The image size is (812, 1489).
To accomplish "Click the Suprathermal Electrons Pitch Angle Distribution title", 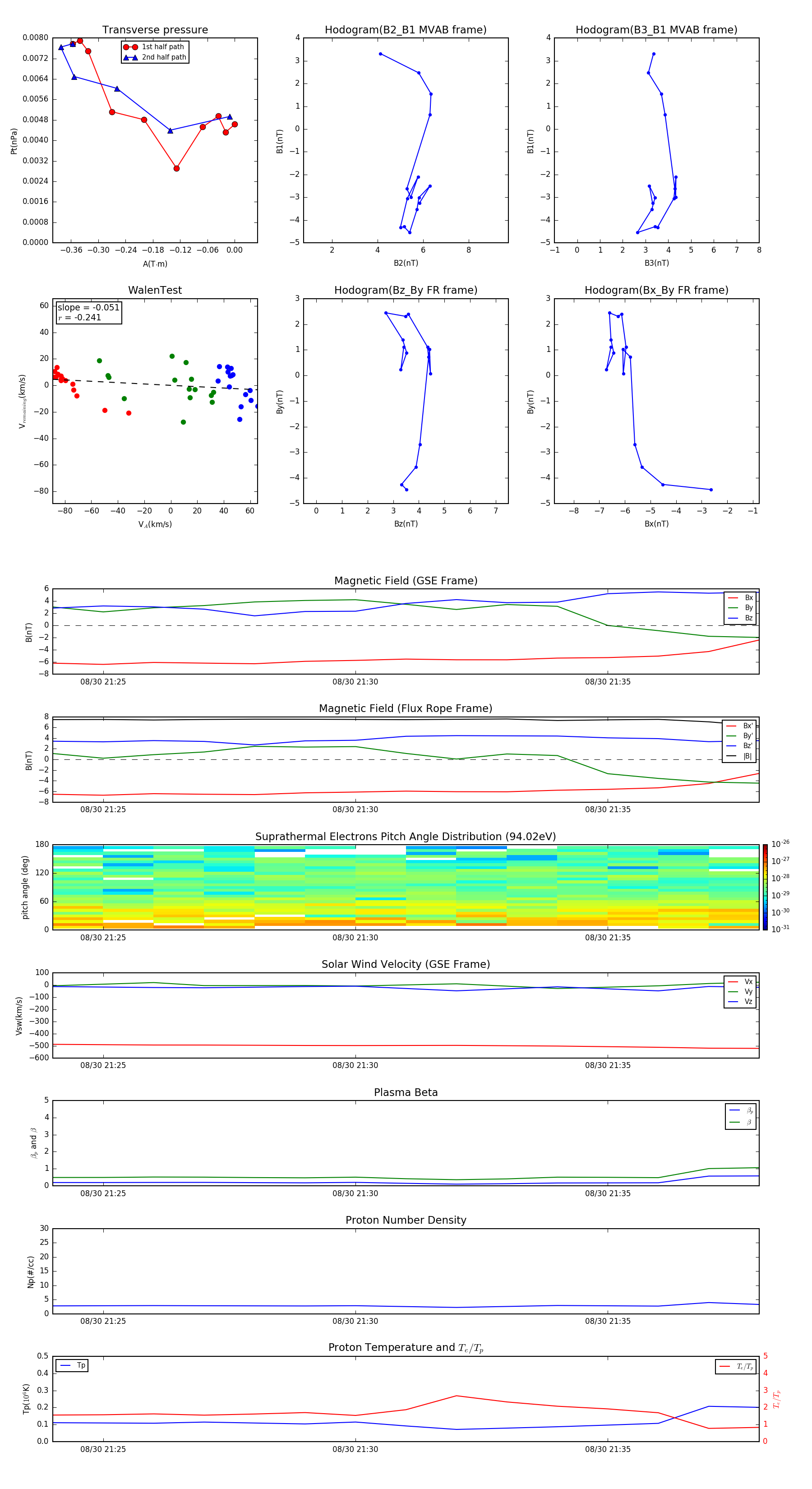I will [406, 837].
